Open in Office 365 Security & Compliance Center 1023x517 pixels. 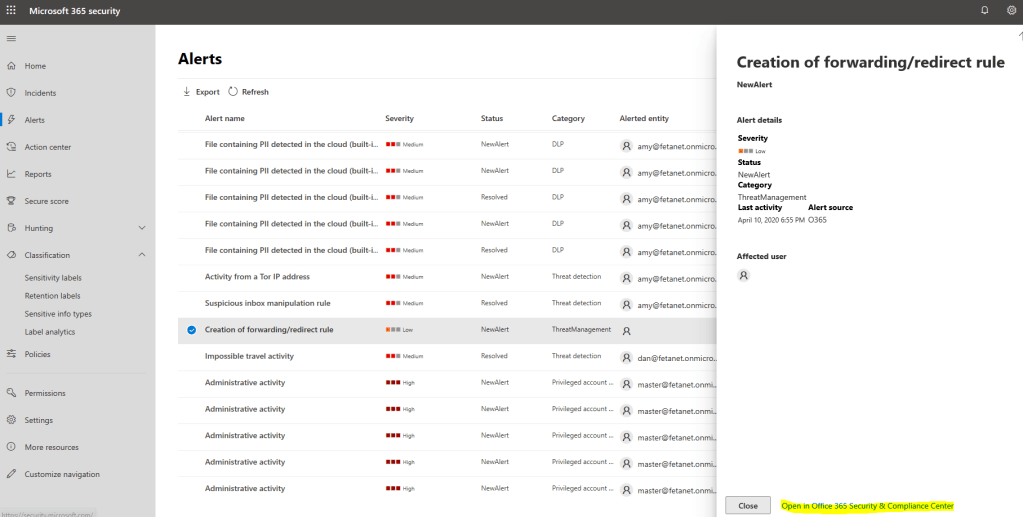click(867, 506)
